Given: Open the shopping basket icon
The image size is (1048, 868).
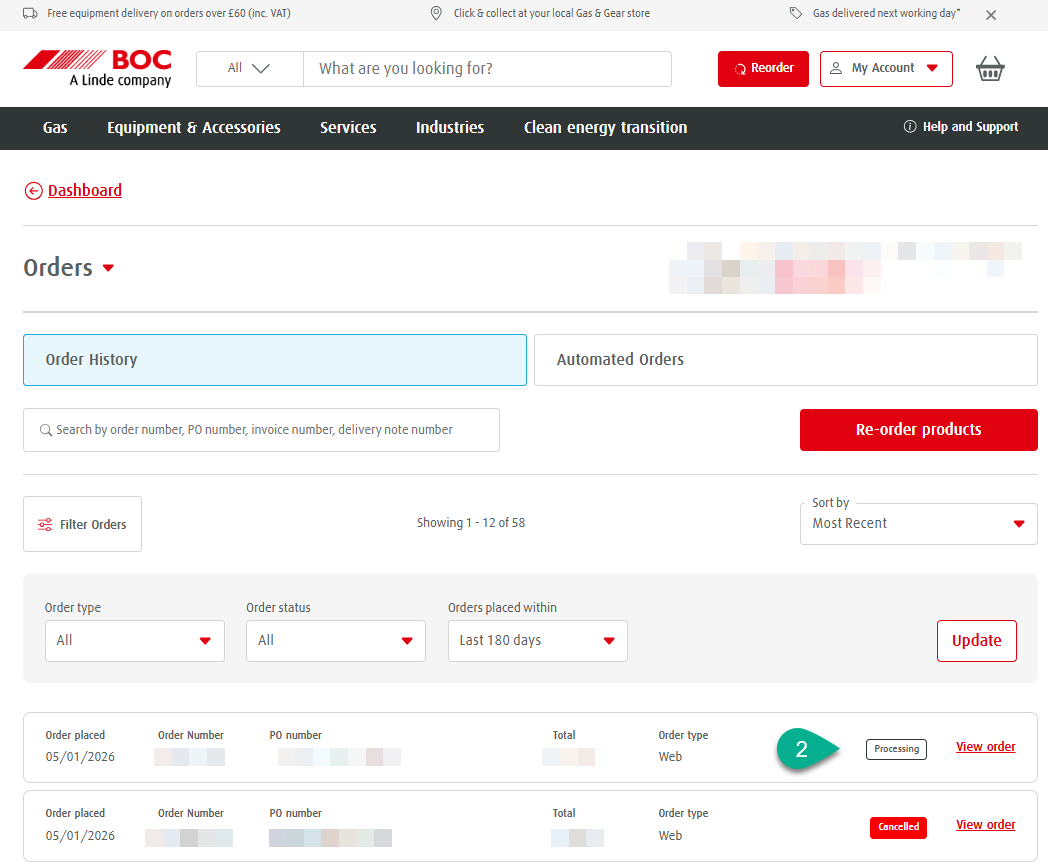Looking at the screenshot, I should click(x=990, y=68).
